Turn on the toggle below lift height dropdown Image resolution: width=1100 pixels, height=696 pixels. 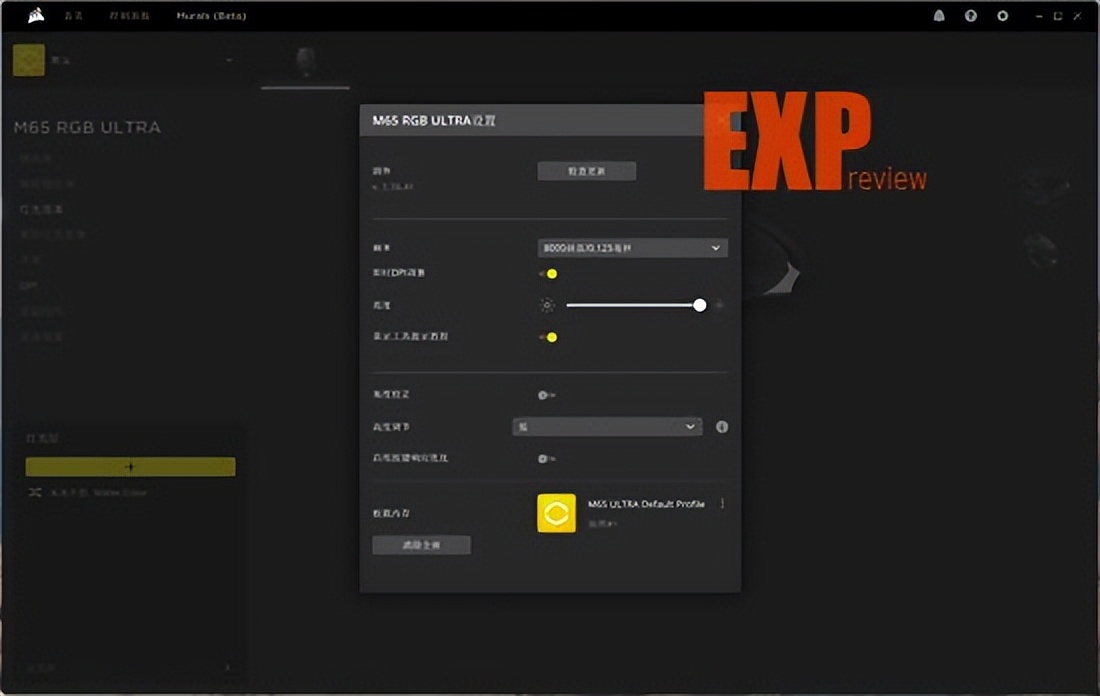546,458
